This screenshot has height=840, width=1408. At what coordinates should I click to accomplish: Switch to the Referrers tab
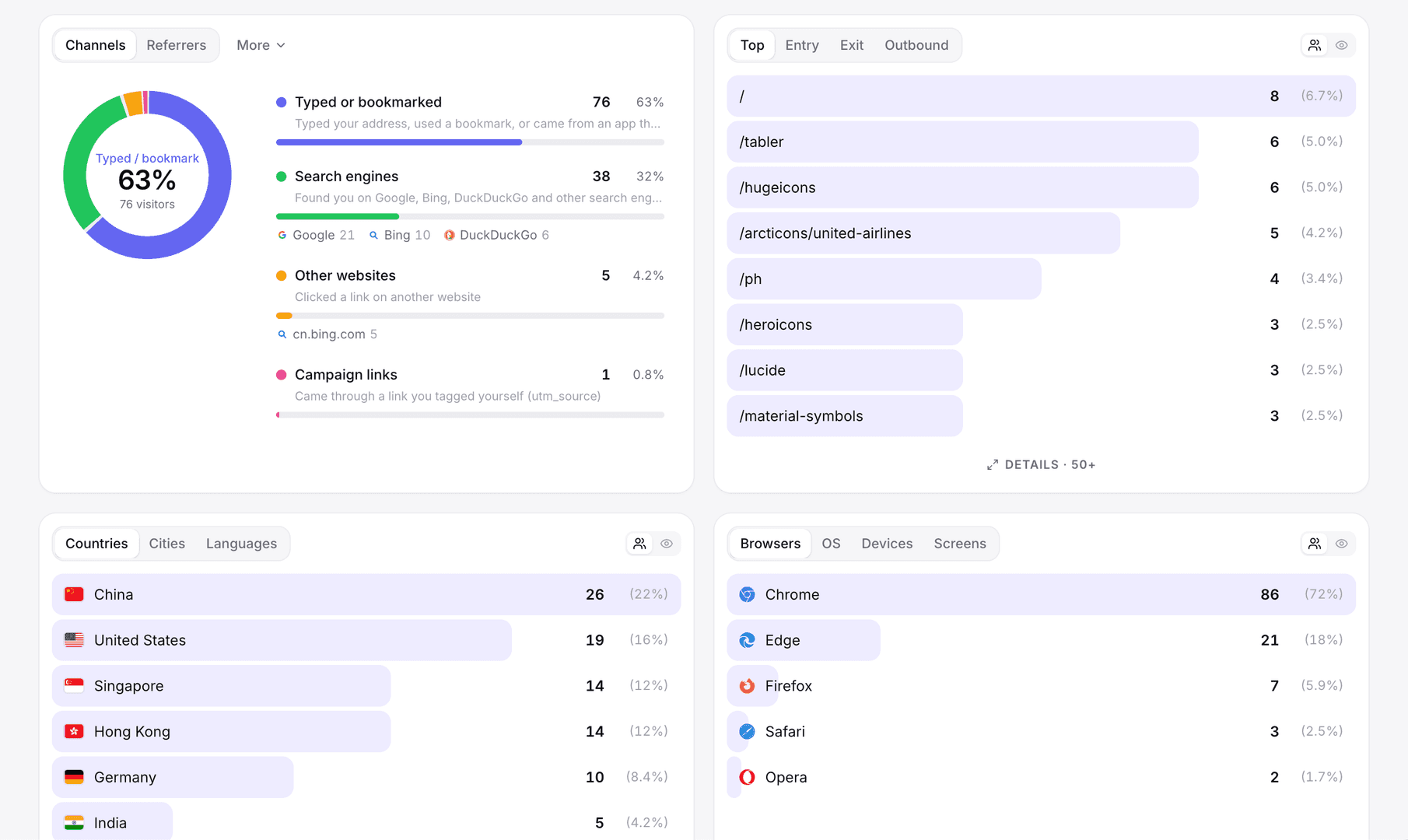(x=177, y=45)
